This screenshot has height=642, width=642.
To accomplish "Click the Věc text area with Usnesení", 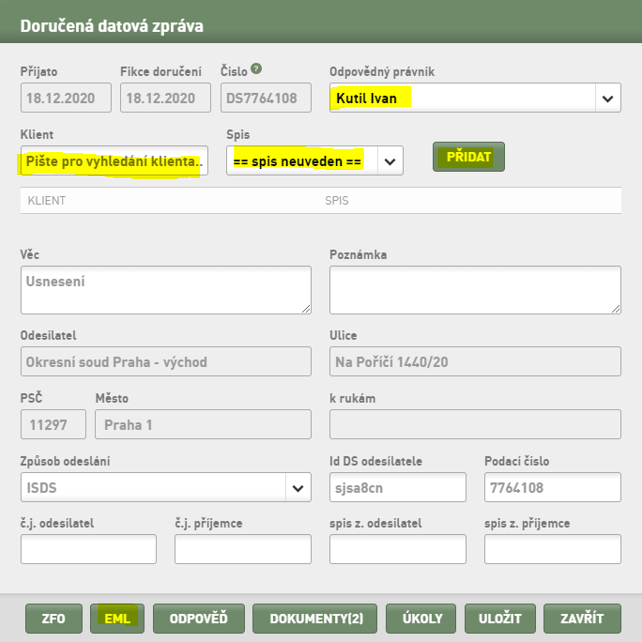I will tap(166, 290).
